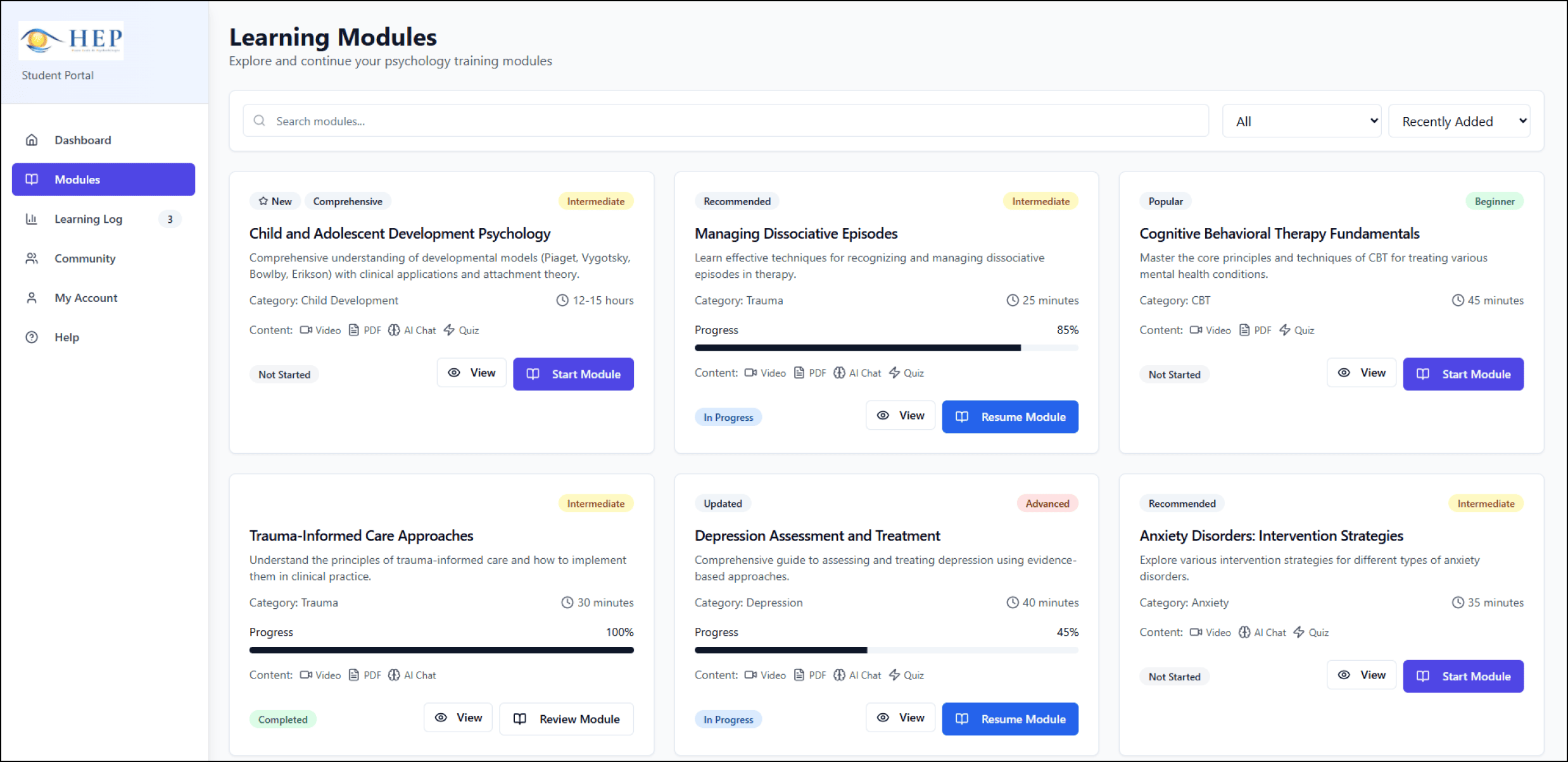The image size is (1568, 762).
Task: Click the 100% progress bar
Action: [441, 650]
